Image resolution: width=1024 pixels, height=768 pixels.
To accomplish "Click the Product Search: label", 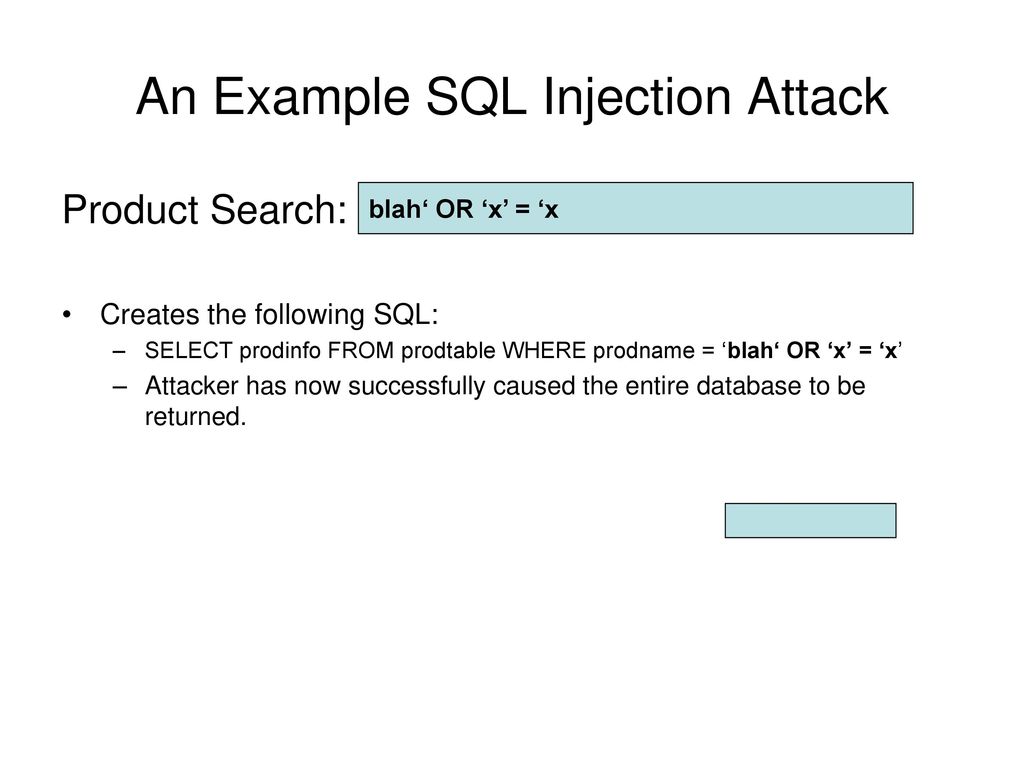I will [204, 210].
